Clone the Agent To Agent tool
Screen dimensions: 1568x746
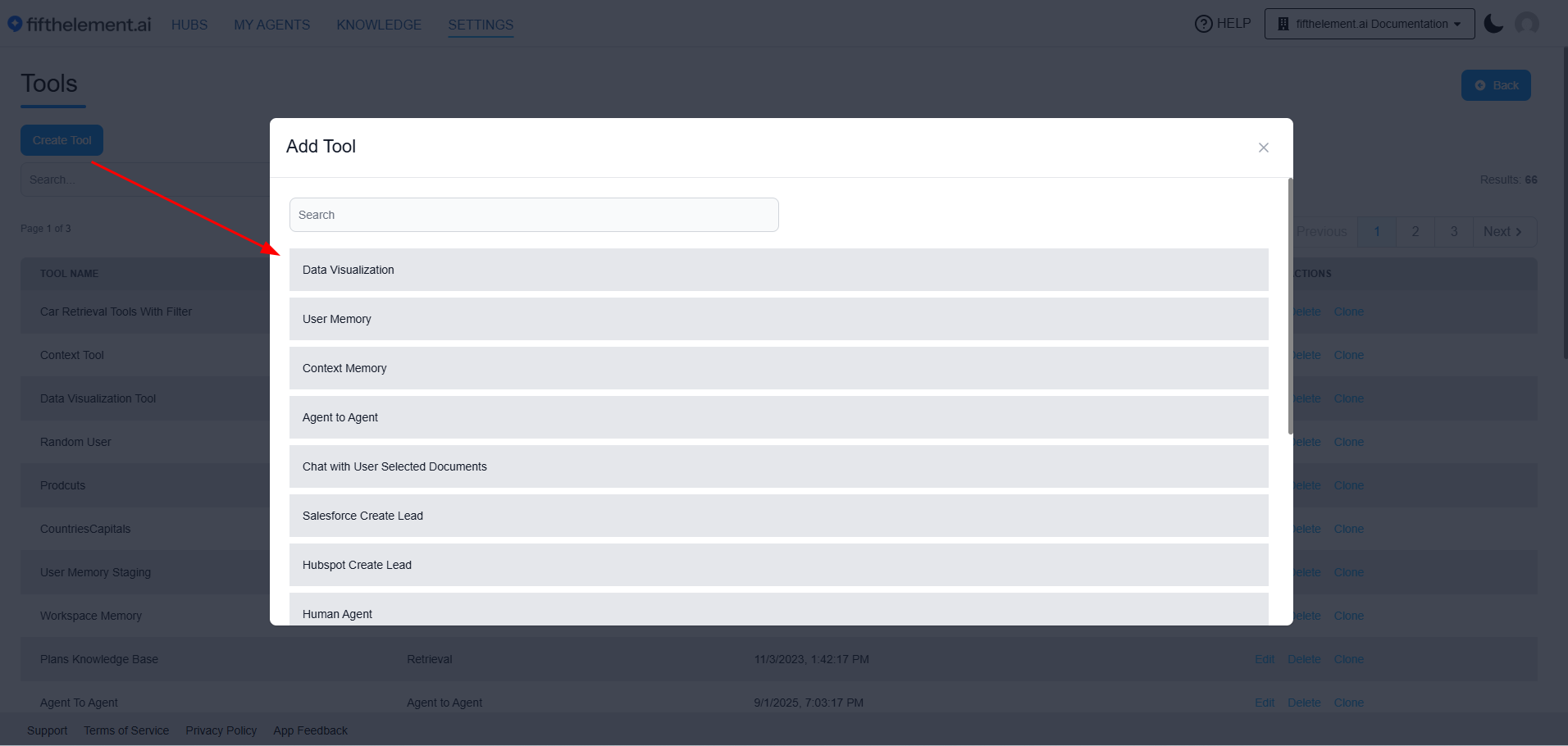point(1348,703)
